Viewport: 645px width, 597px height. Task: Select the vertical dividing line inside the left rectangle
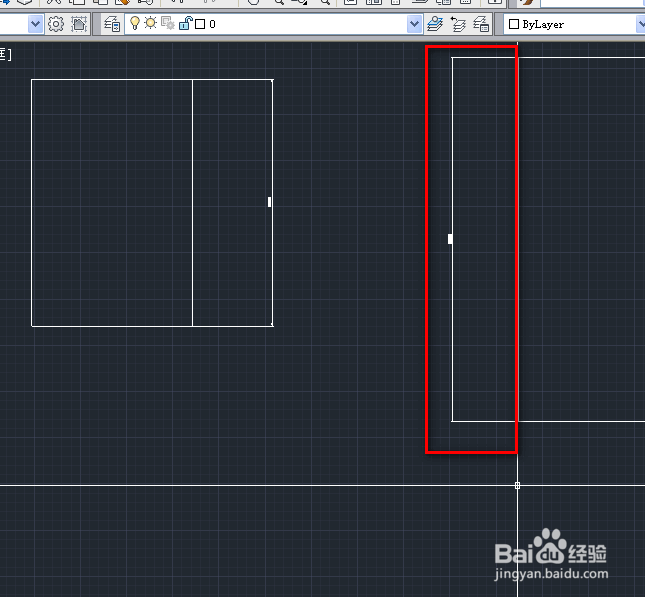tap(193, 203)
